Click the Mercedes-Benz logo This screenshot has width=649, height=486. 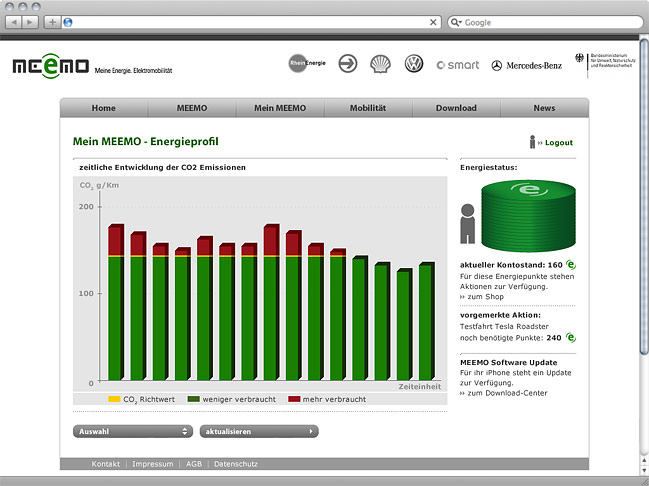pyautogui.click(x=526, y=65)
